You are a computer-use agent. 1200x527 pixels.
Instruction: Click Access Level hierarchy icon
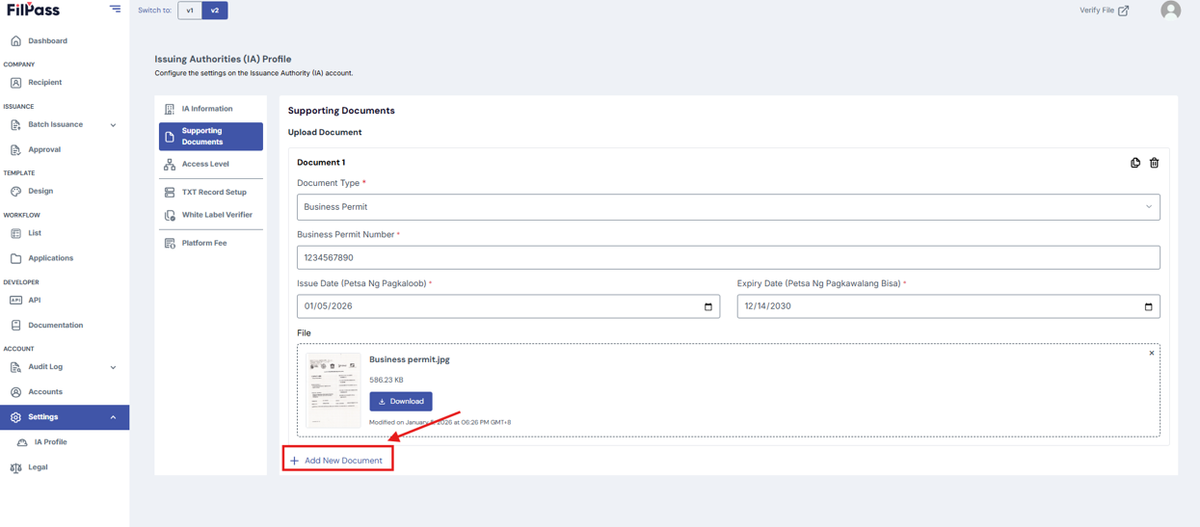pyautogui.click(x=170, y=164)
